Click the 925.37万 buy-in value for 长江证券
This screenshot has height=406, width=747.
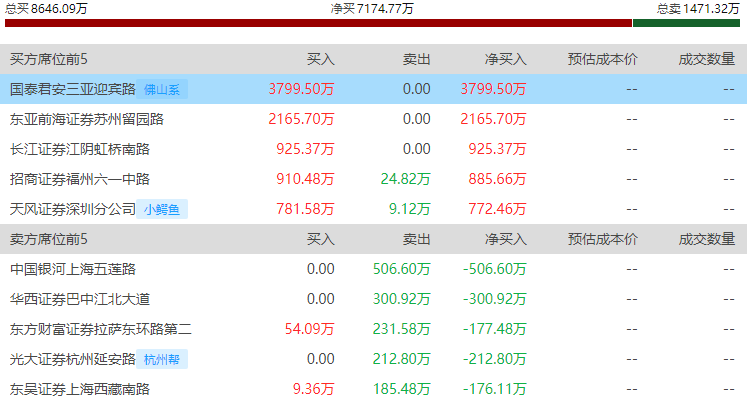305,149
